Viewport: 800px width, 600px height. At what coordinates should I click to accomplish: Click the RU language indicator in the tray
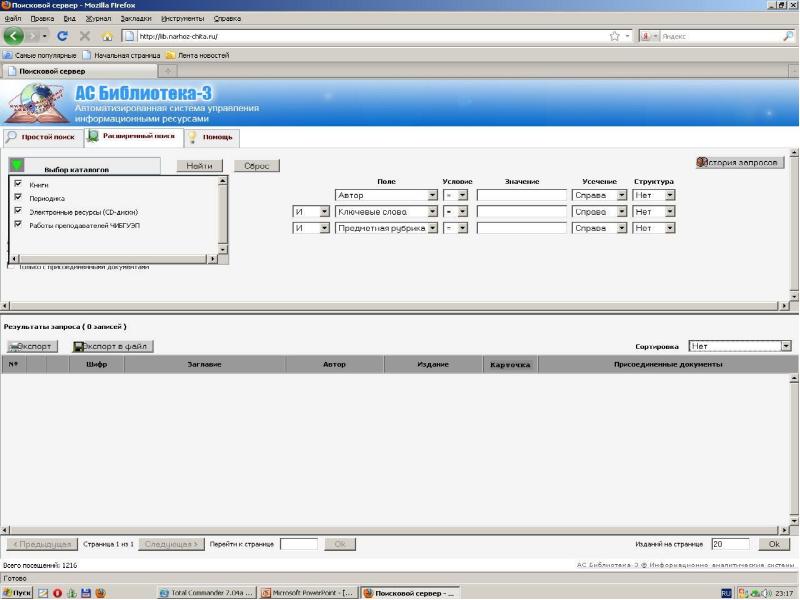click(x=726, y=593)
